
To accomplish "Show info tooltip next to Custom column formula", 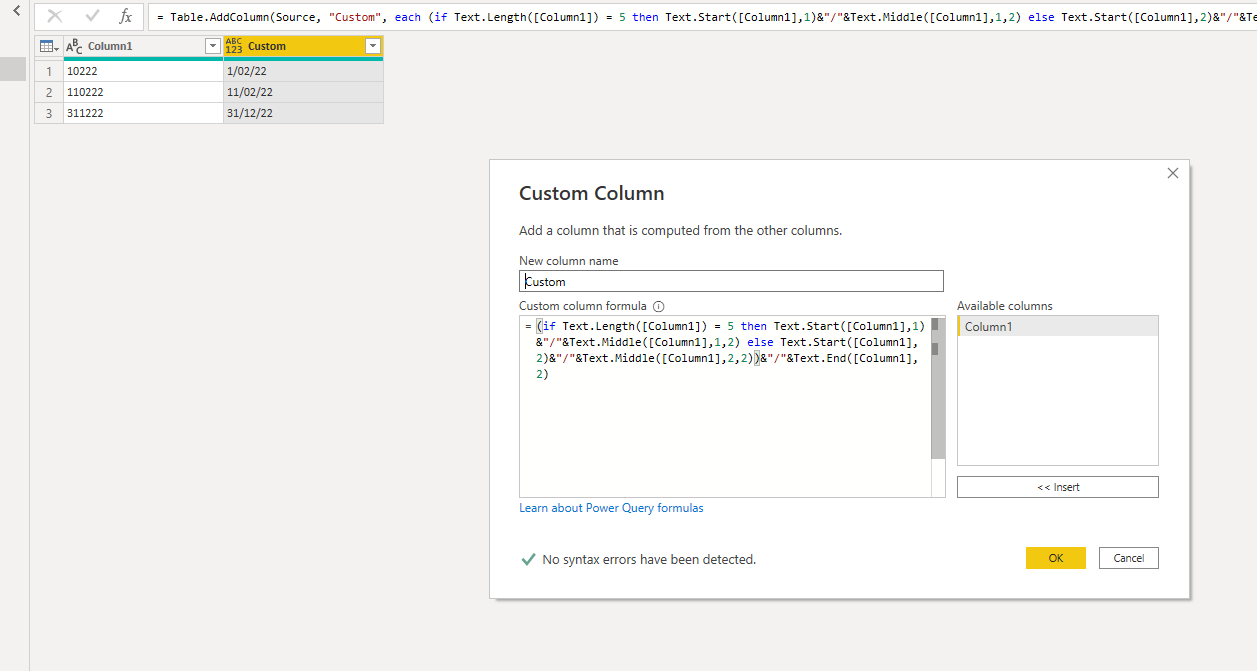I will click(659, 307).
